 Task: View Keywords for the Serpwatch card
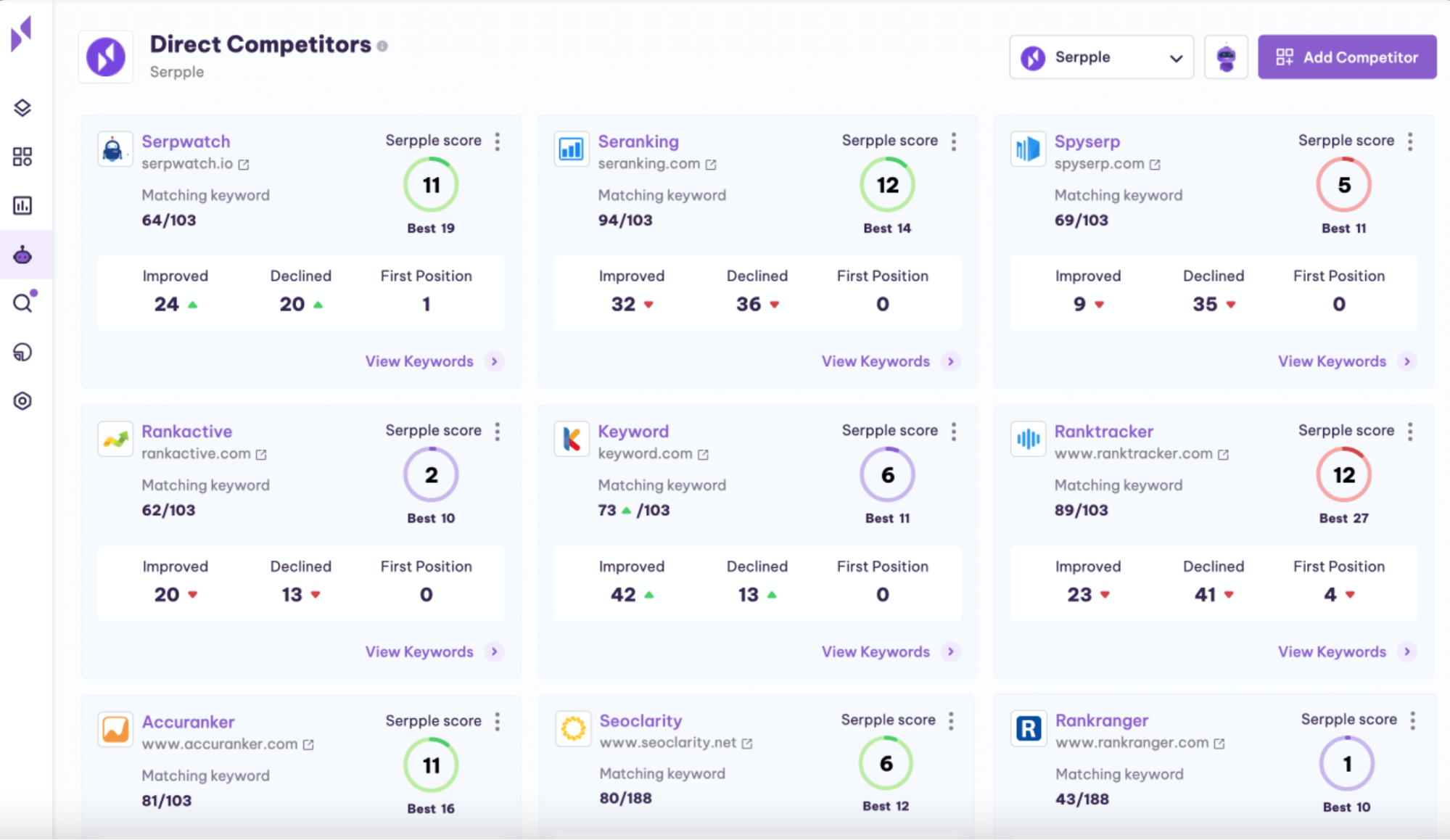click(434, 361)
